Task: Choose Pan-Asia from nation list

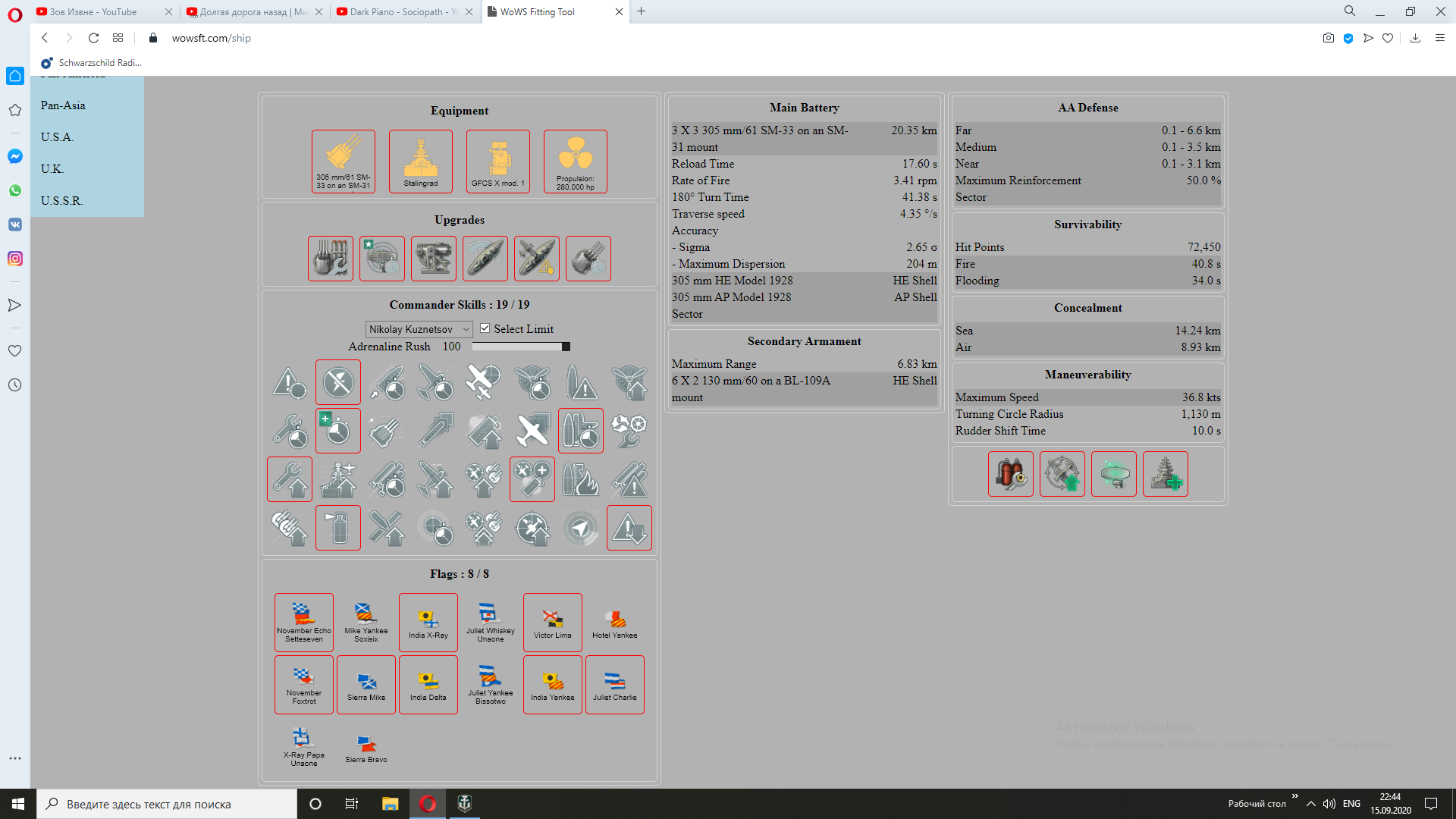Action: [x=63, y=105]
